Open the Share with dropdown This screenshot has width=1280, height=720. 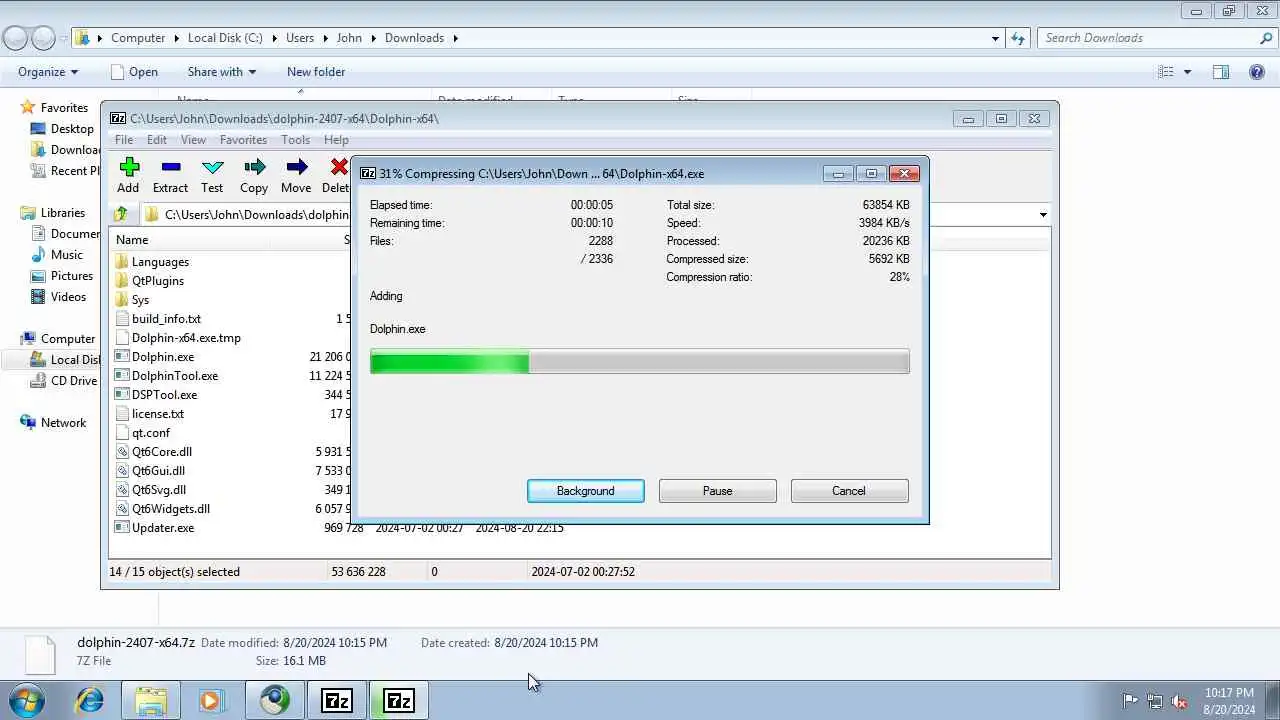(x=222, y=72)
